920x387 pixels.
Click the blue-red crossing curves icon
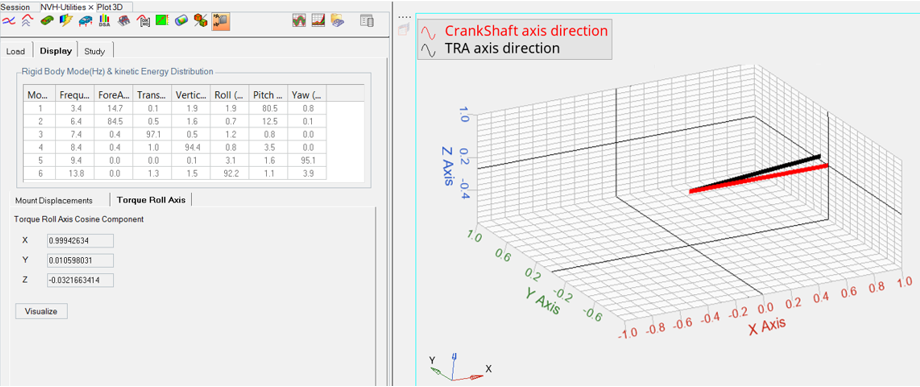coord(8,21)
